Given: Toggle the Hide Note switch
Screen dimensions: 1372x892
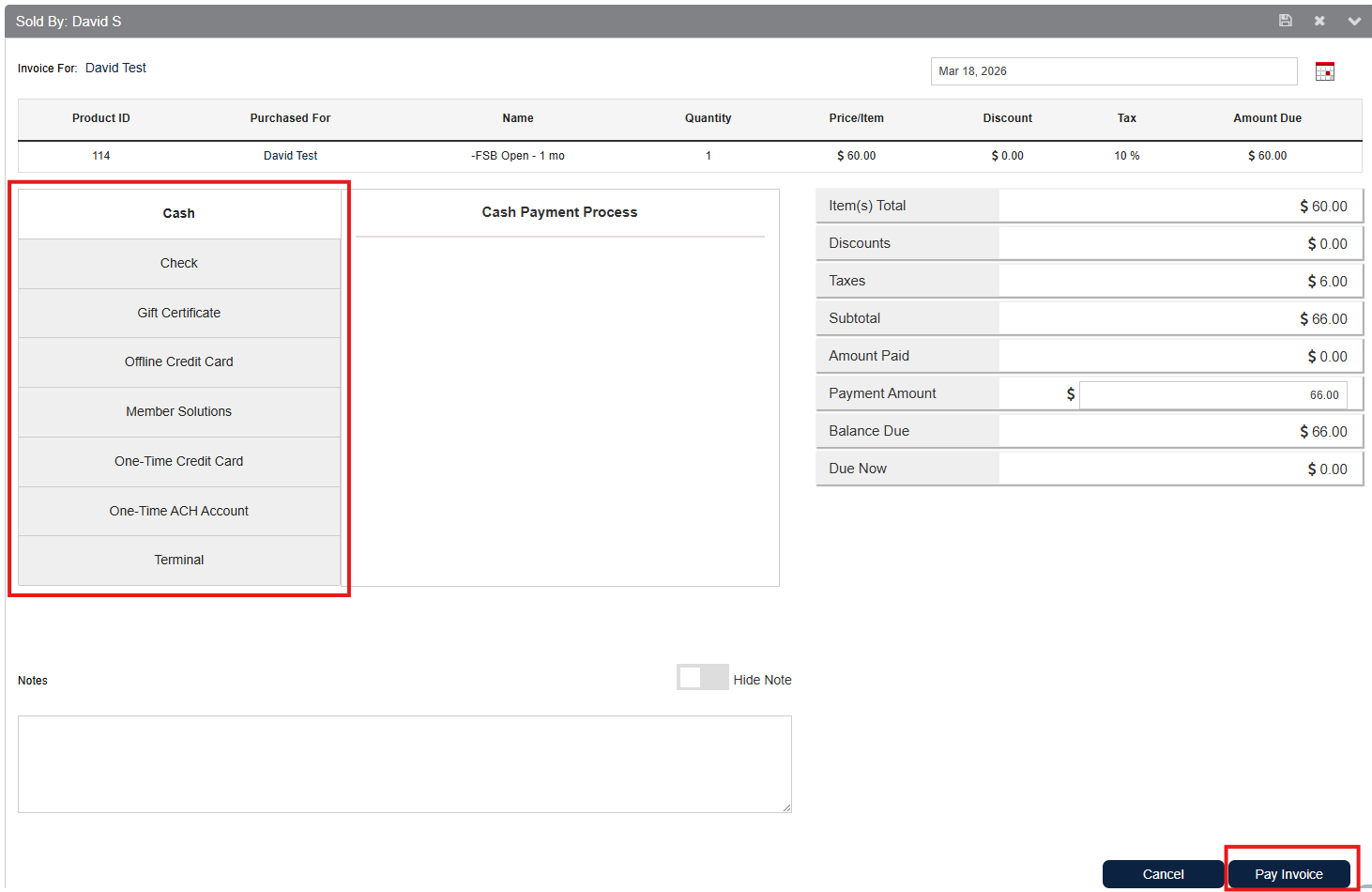Looking at the screenshot, I should coord(702,677).
